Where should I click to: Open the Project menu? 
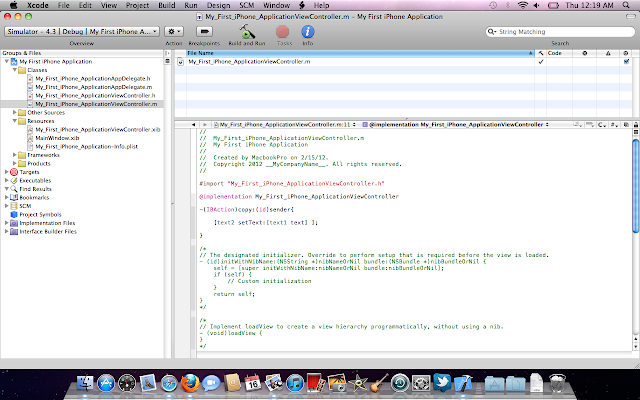pos(137,5)
